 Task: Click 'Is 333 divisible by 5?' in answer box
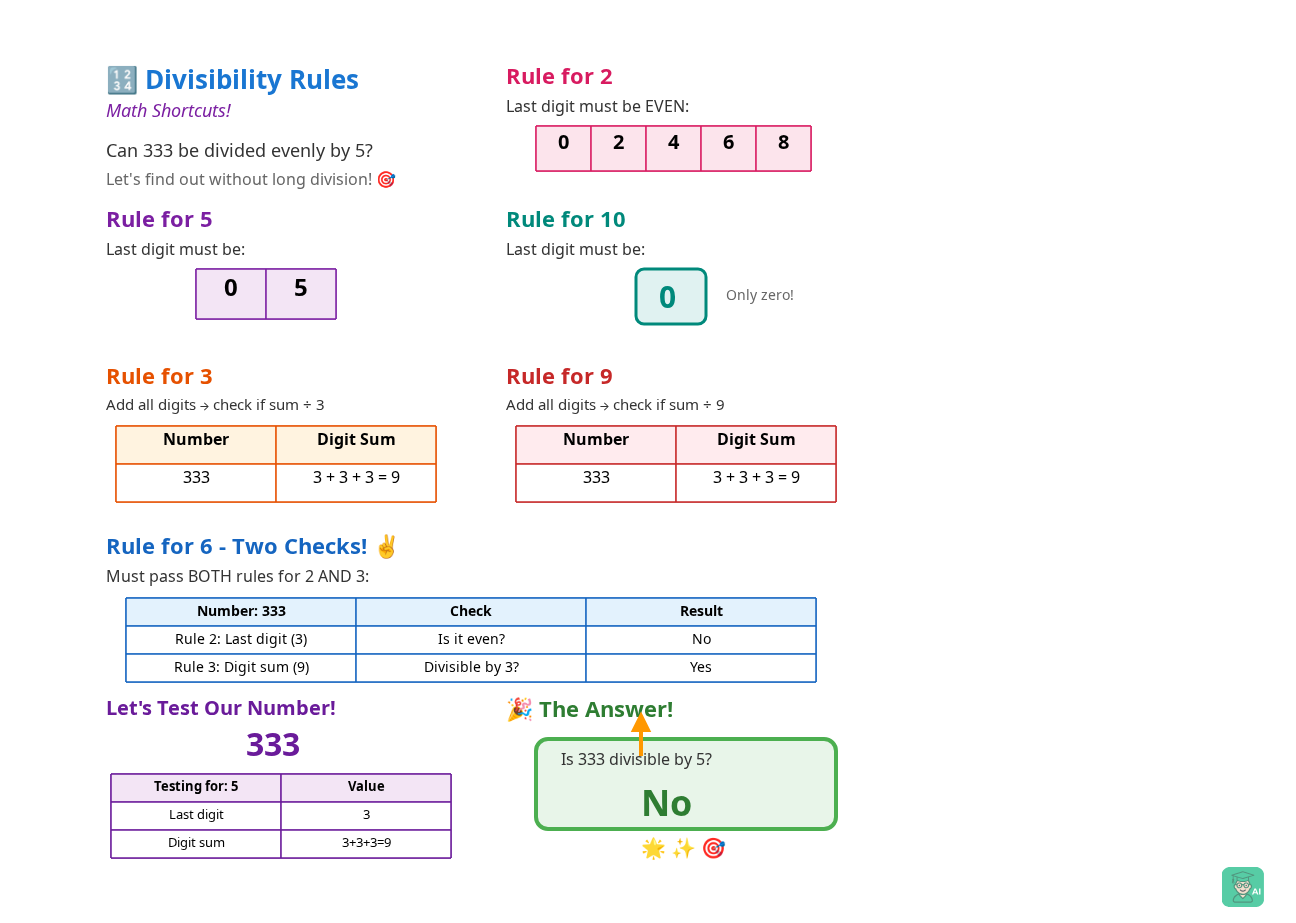(x=636, y=760)
